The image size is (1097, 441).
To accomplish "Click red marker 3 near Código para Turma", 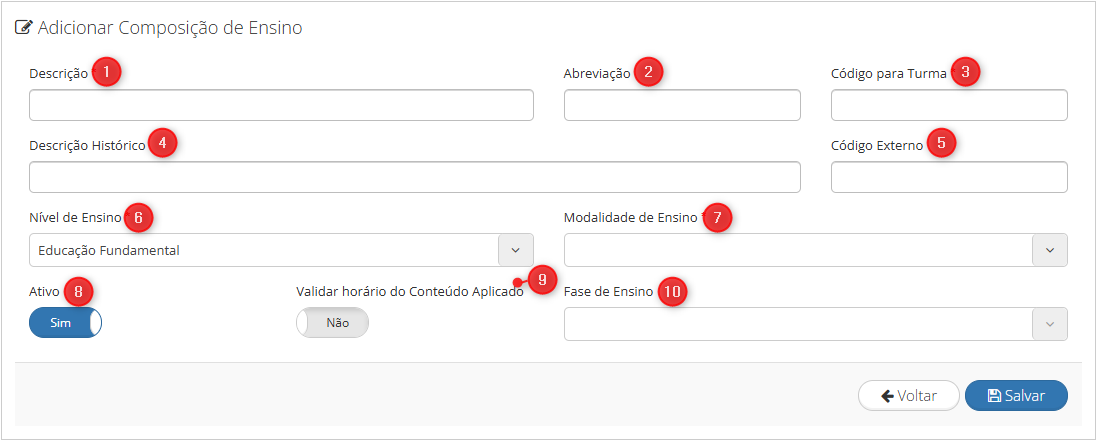I will (965, 72).
